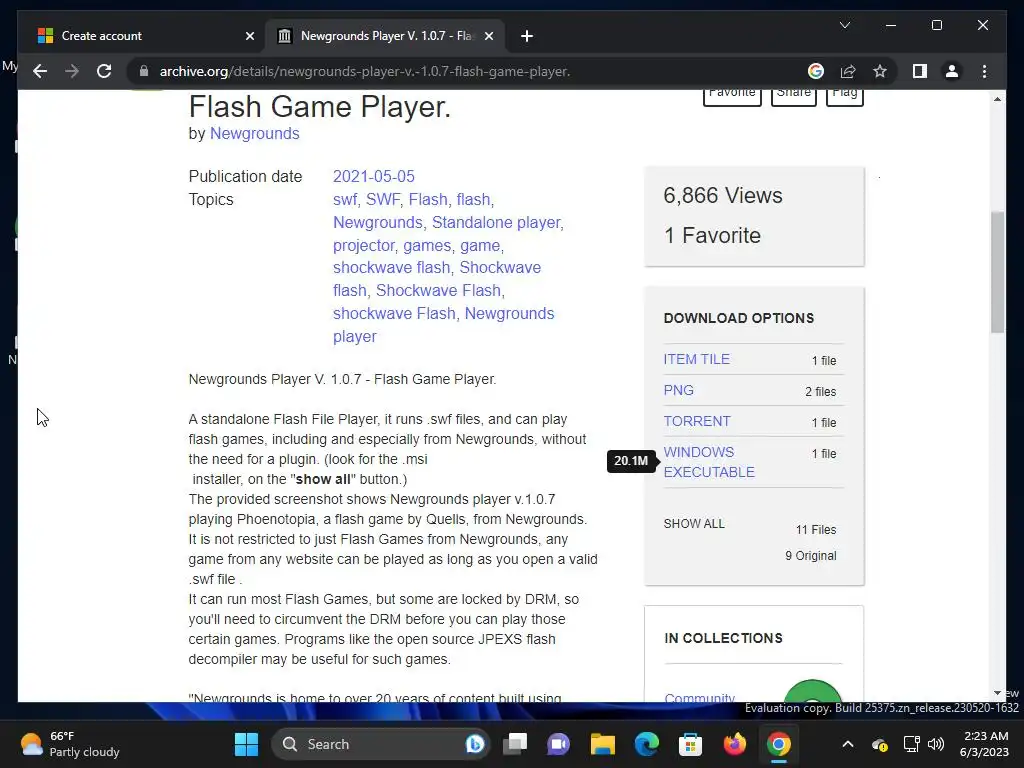Screen dimensions: 1024x768
Task: Open weather widget showing 66°F
Action: coord(70,744)
